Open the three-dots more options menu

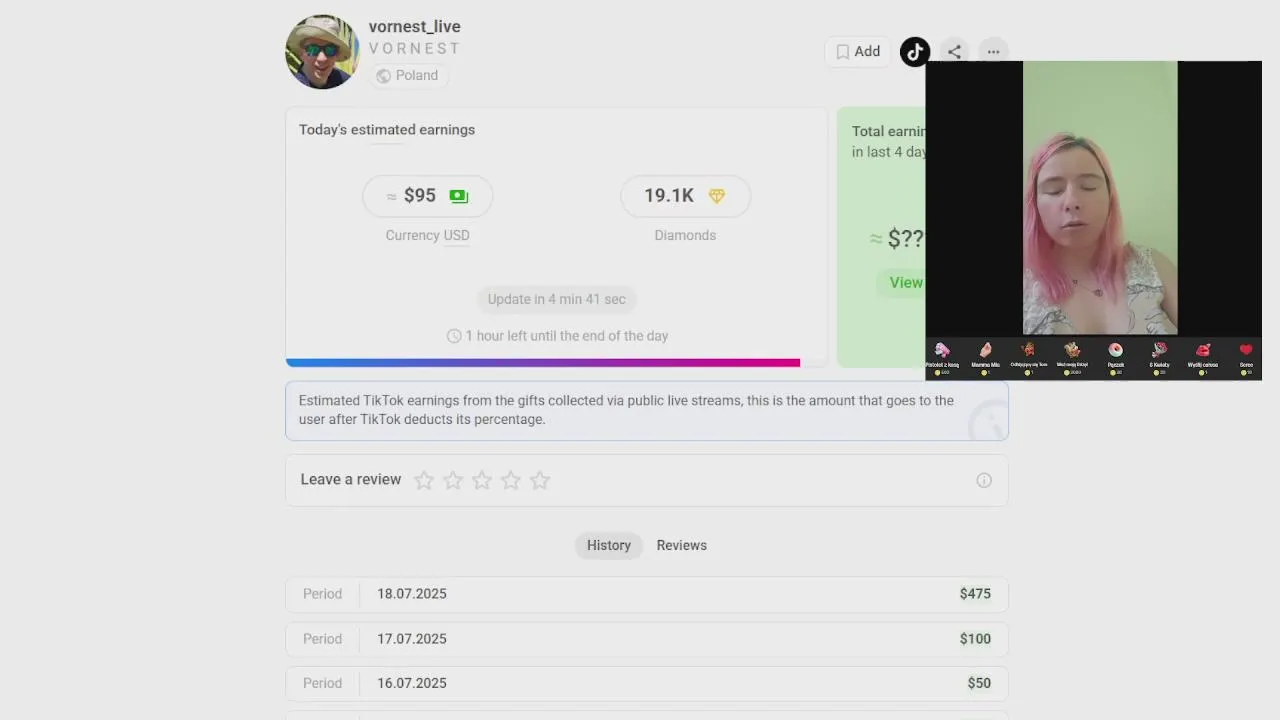[993, 52]
